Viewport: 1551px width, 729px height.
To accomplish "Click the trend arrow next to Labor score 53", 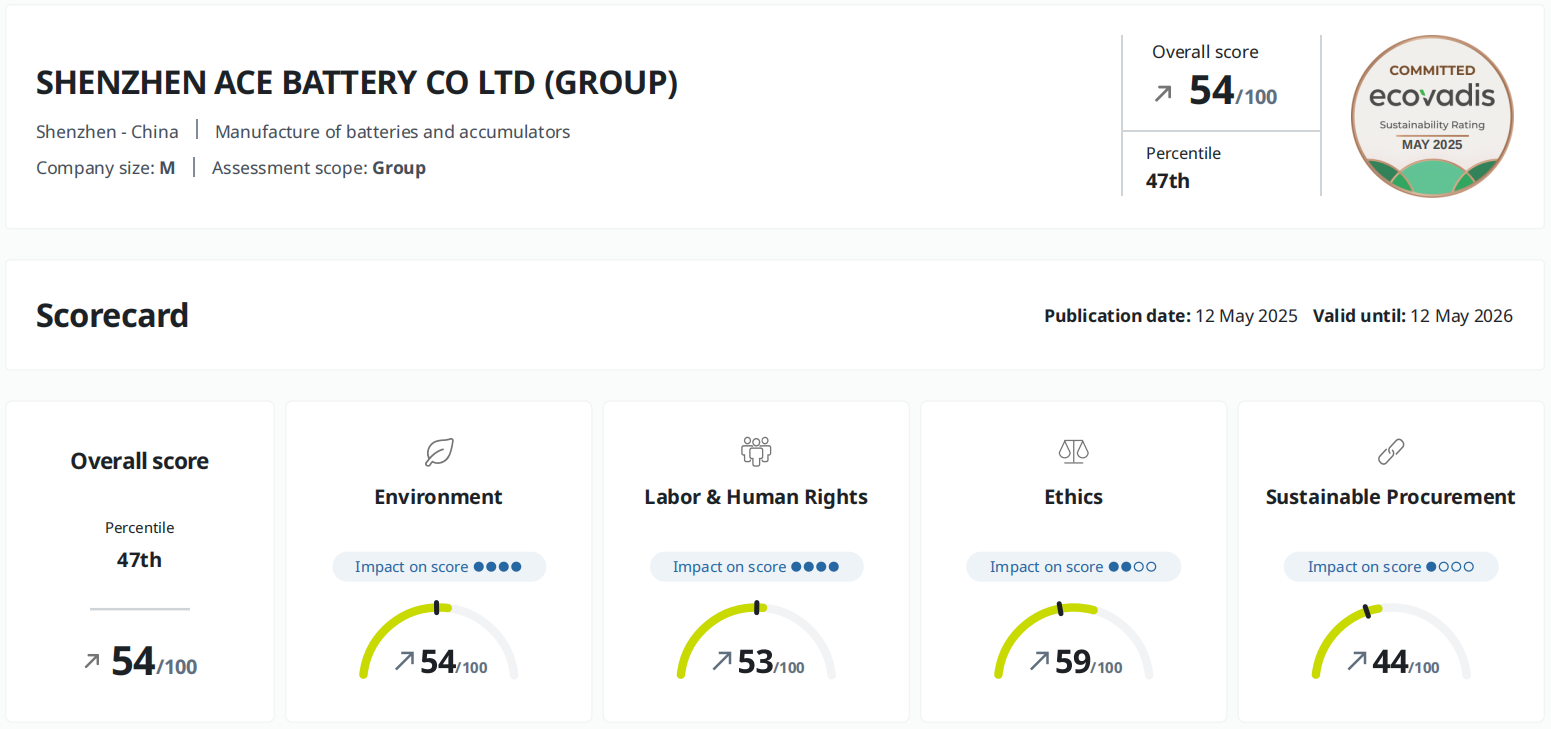I will pyautogui.click(x=722, y=660).
